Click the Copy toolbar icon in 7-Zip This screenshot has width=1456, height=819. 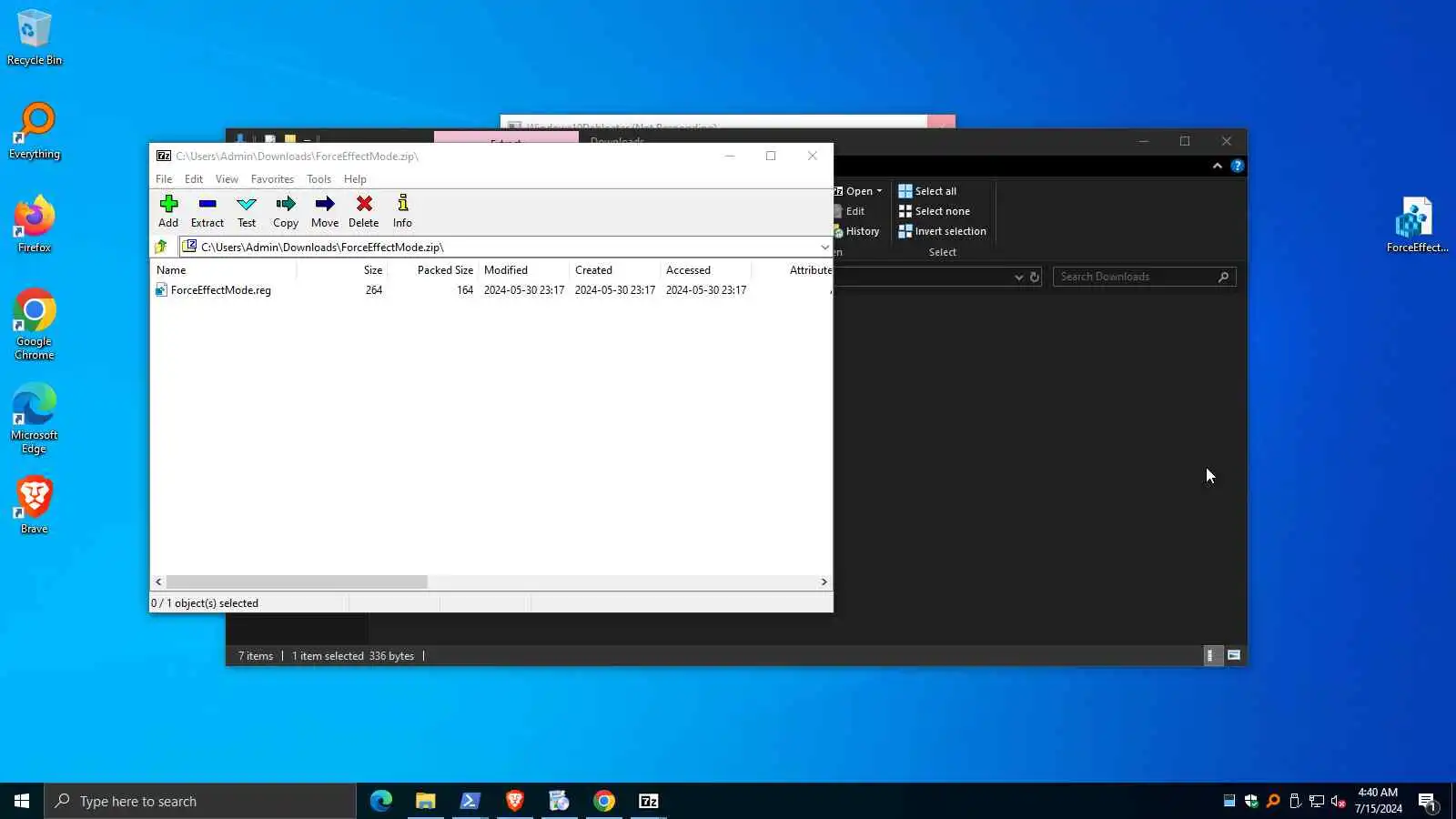tap(286, 211)
